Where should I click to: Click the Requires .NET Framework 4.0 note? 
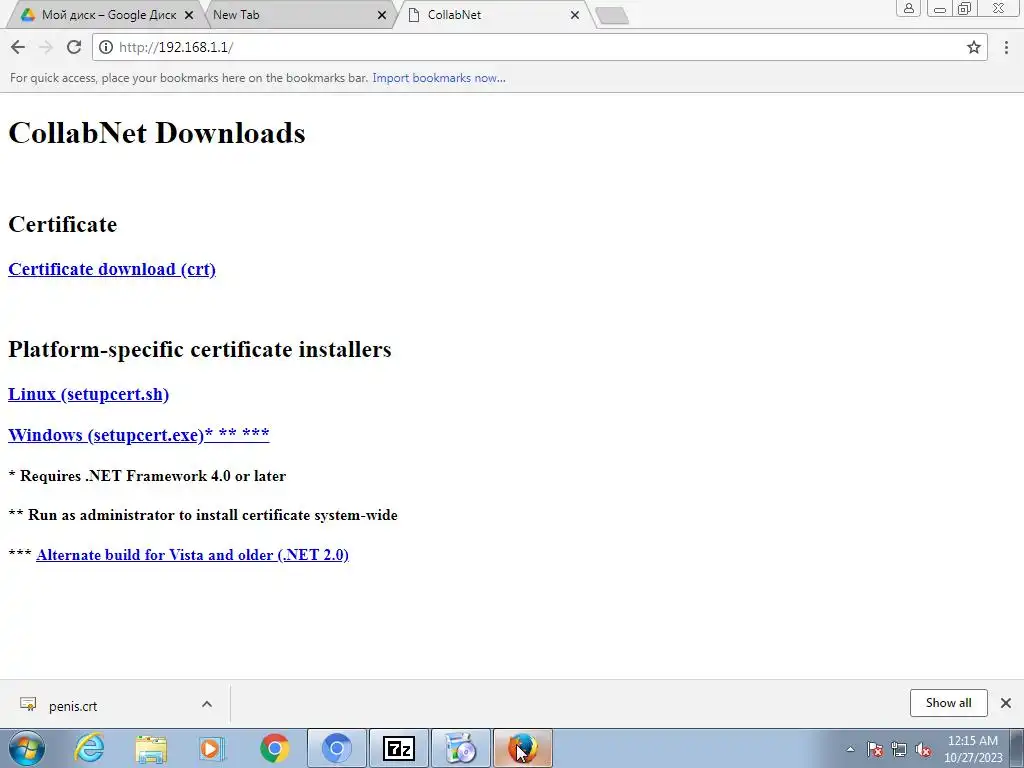[x=147, y=475]
